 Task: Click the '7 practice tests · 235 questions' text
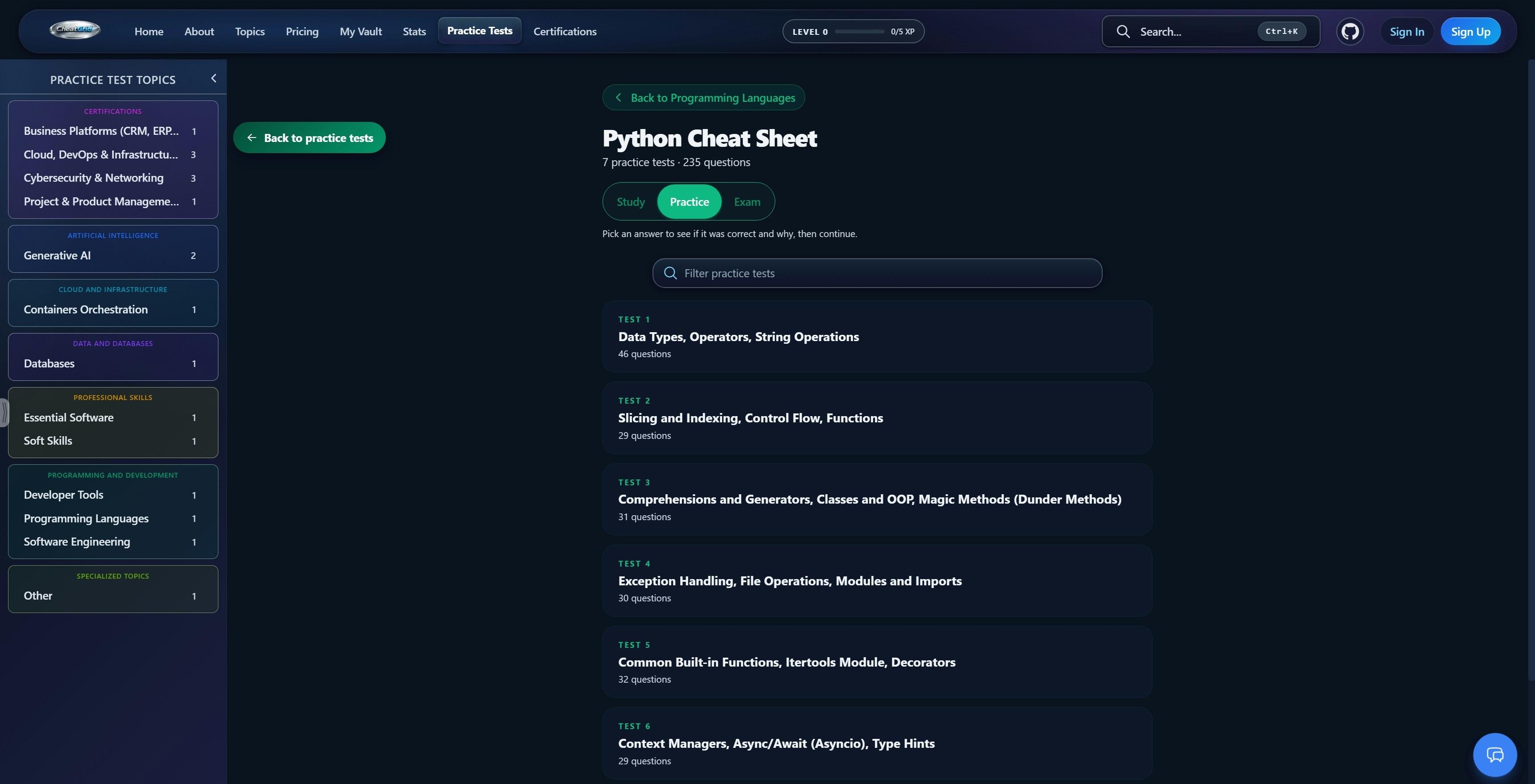pyautogui.click(x=676, y=162)
